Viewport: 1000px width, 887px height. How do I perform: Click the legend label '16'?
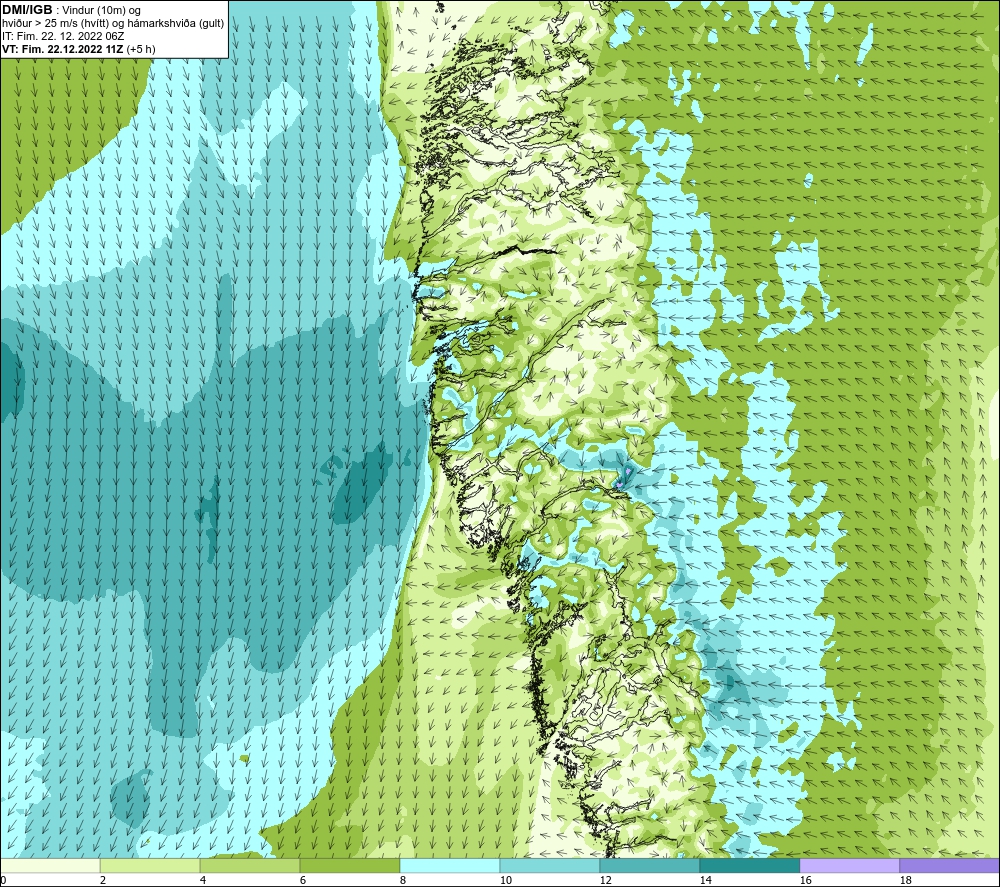[x=805, y=881]
